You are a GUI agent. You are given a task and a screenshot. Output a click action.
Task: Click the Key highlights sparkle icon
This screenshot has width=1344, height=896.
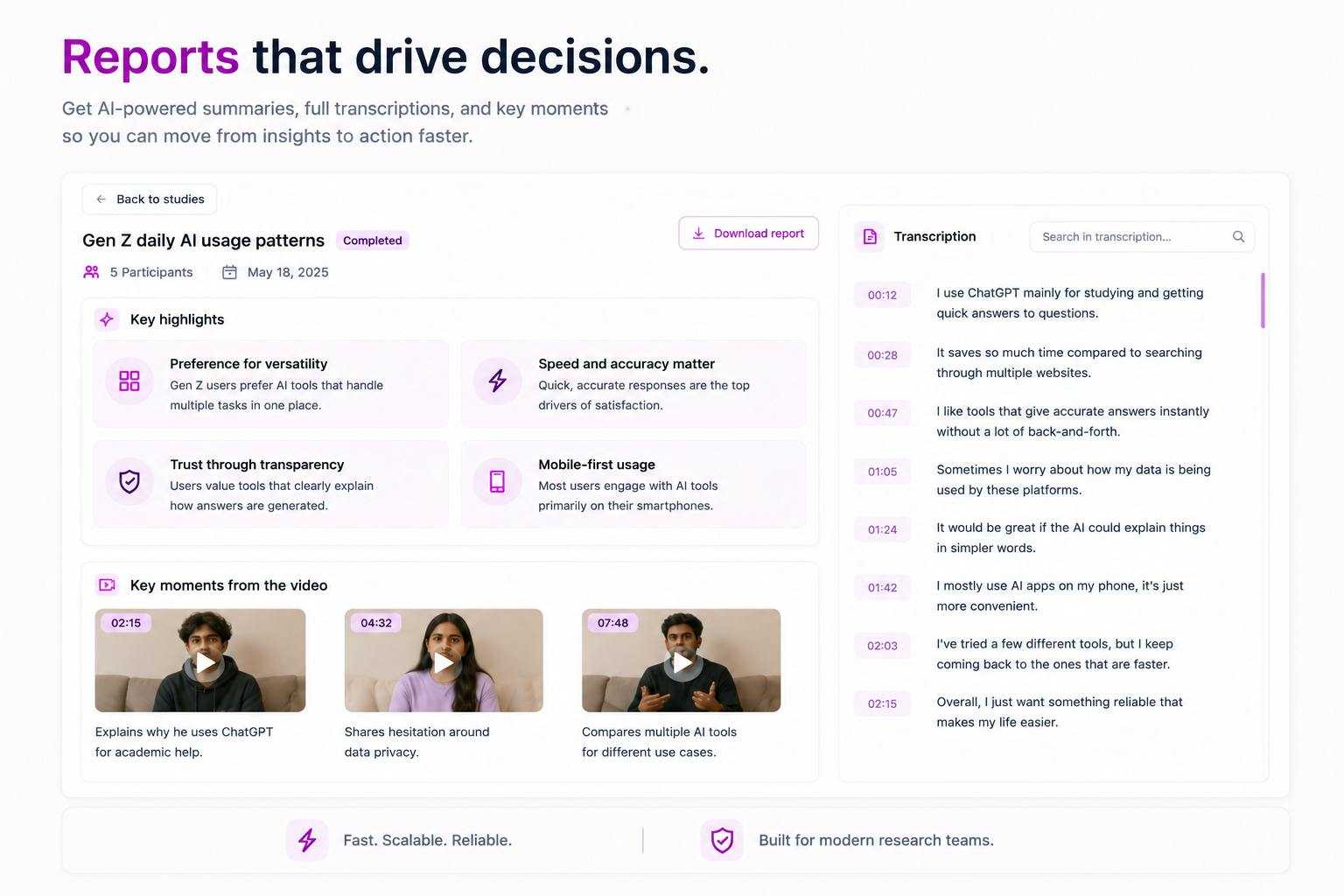107,319
